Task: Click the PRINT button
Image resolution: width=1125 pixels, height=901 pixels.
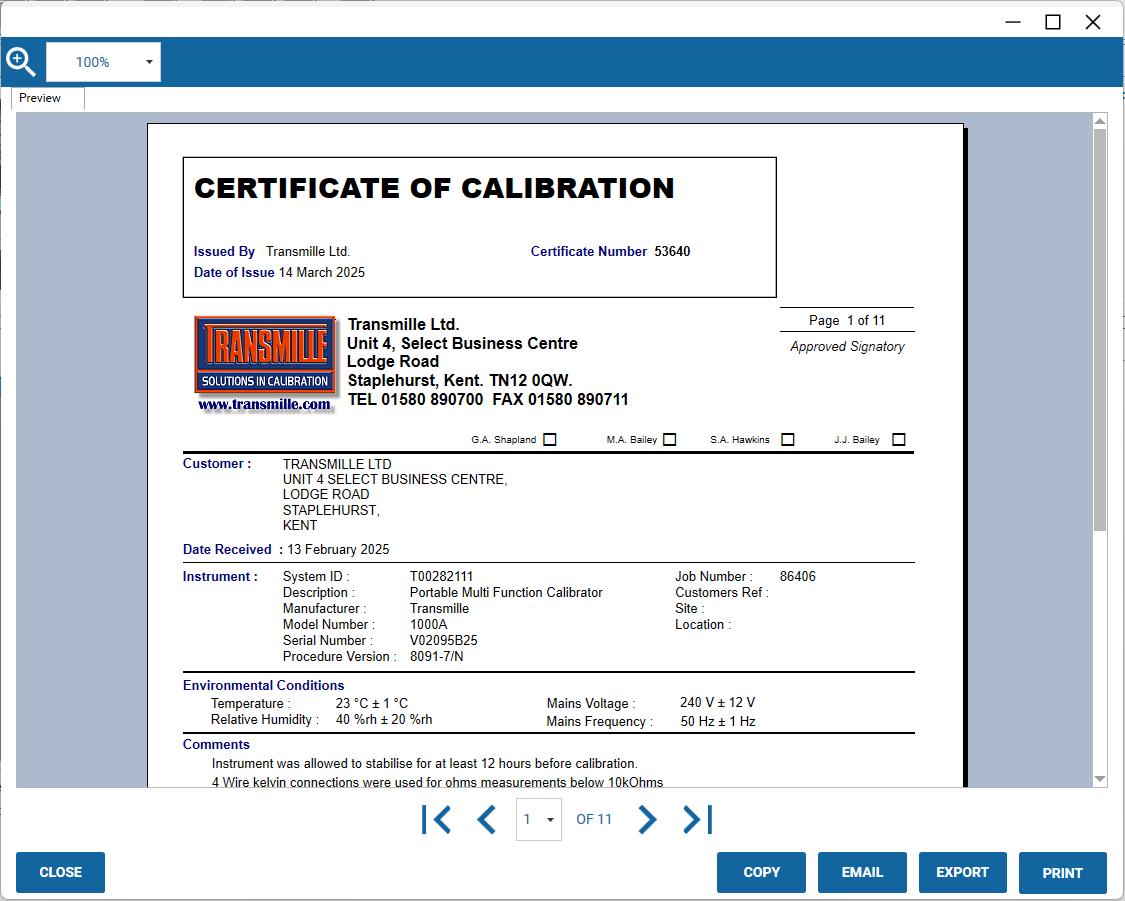Action: pos(1063,872)
